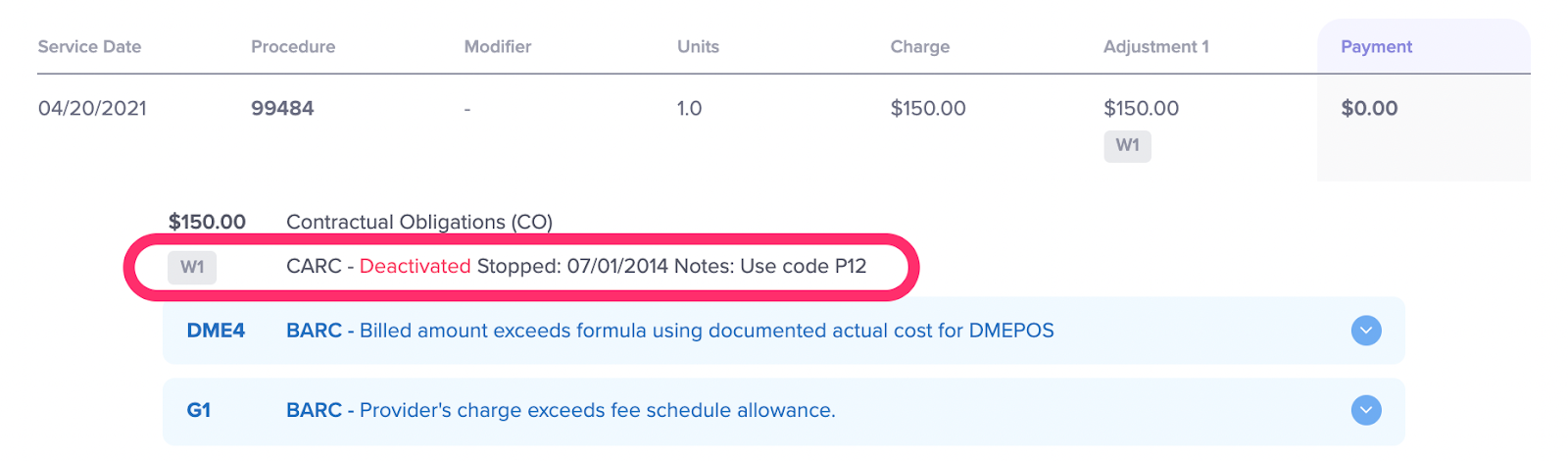Click the Service Date column header
Viewport: 1568px width, 461px height.
click(89, 46)
